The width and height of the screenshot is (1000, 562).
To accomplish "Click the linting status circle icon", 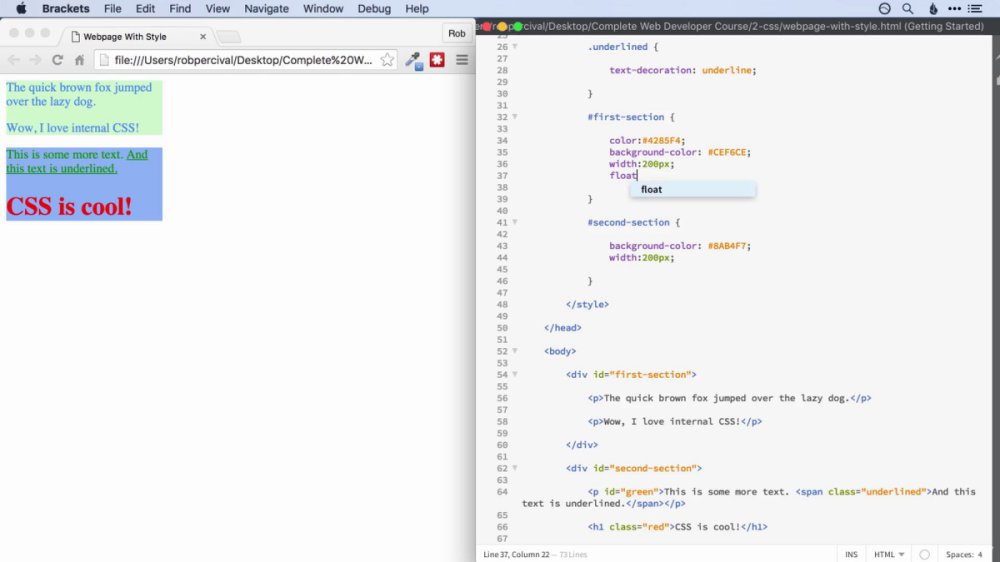I will coord(924,554).
